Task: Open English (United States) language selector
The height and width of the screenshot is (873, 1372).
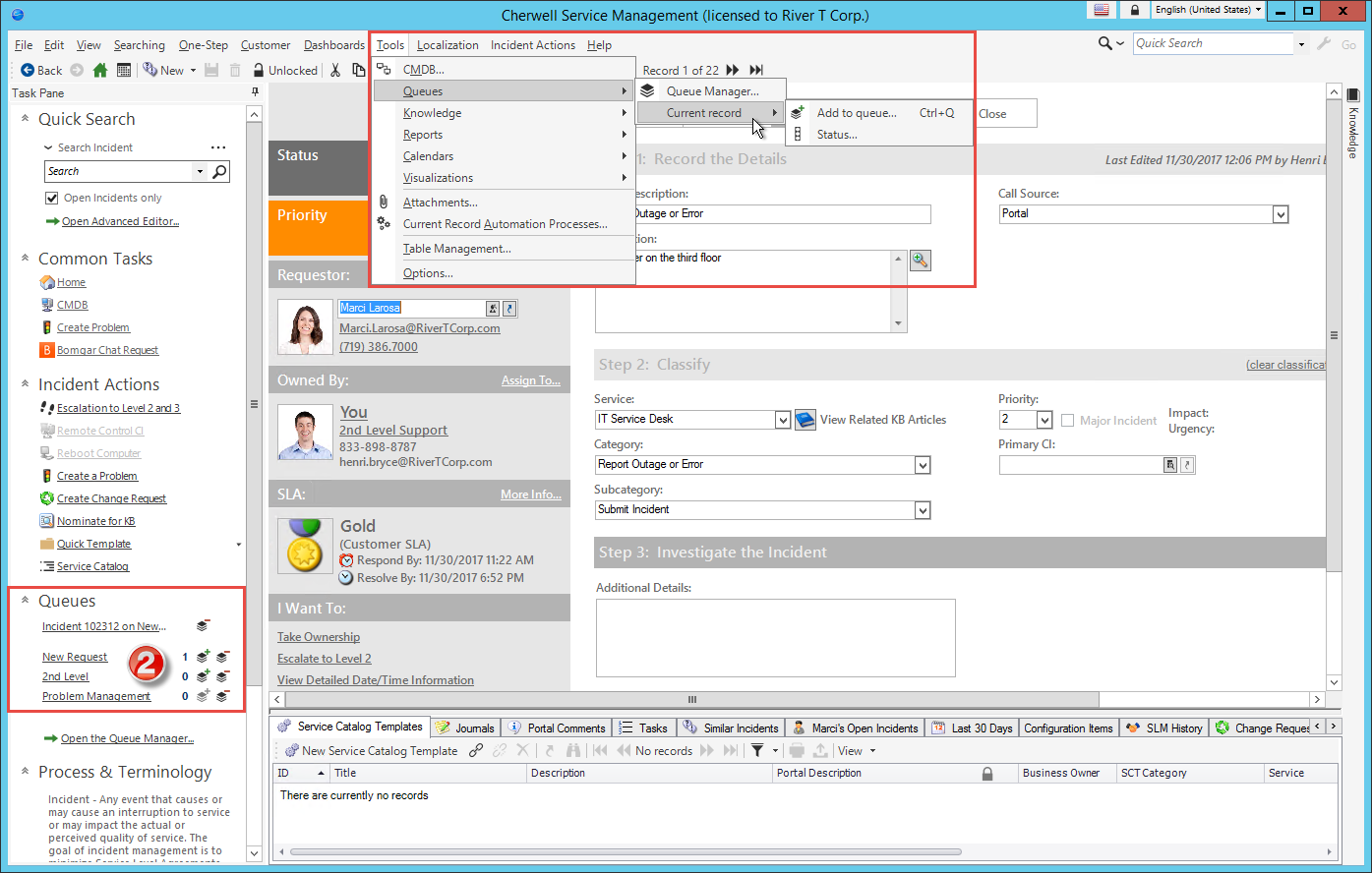Action: tap(1208, 9)
